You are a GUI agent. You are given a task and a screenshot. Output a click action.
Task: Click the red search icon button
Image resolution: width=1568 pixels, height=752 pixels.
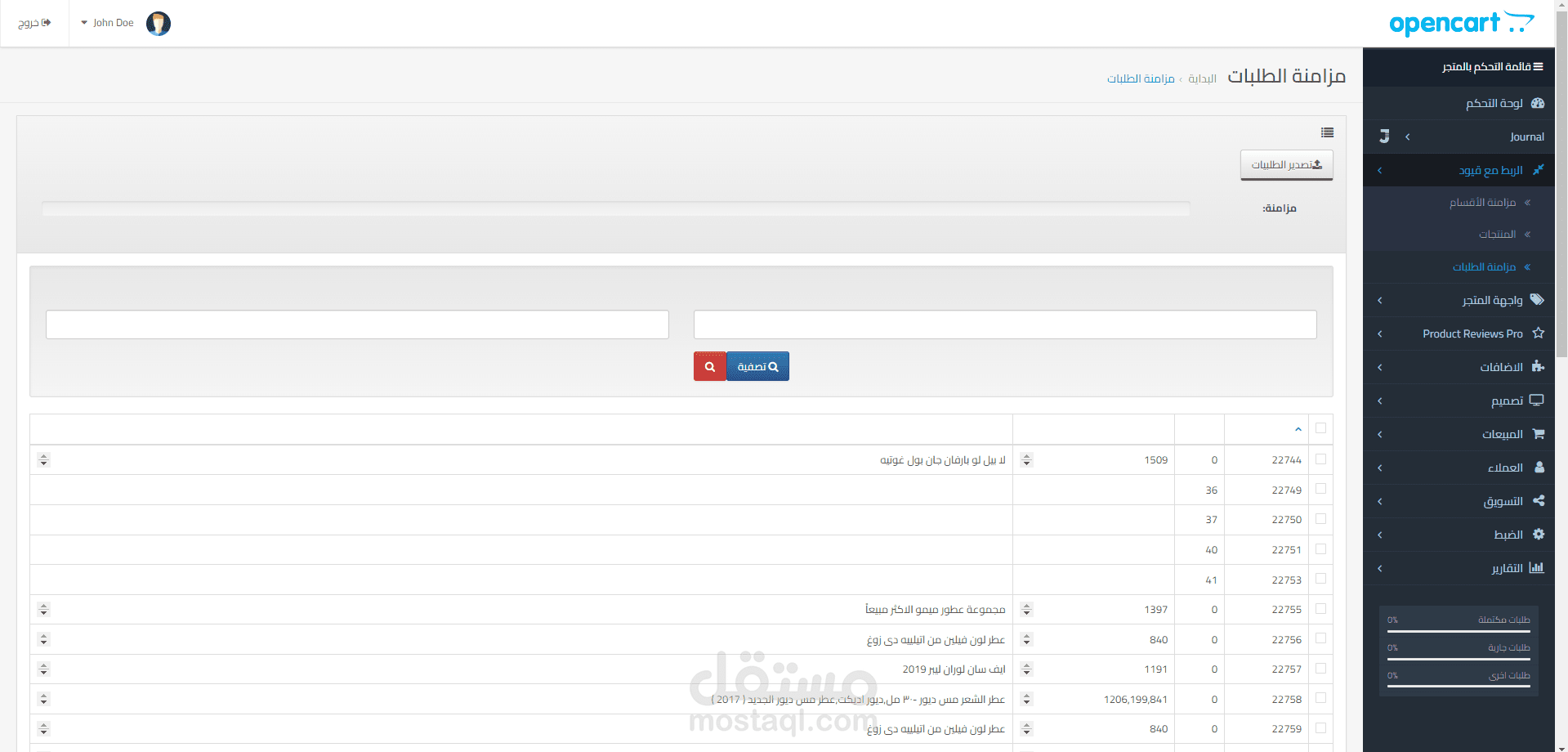710,366
